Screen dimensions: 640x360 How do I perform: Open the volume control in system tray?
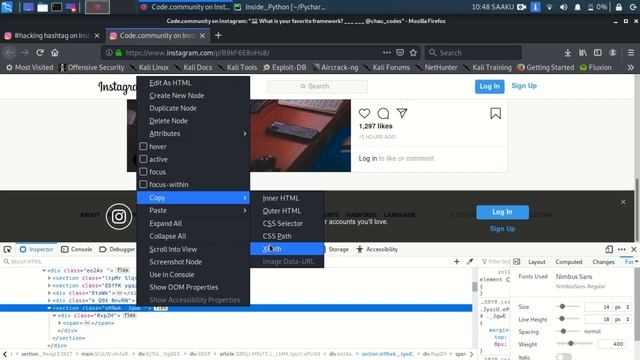(x=564, y=7)
